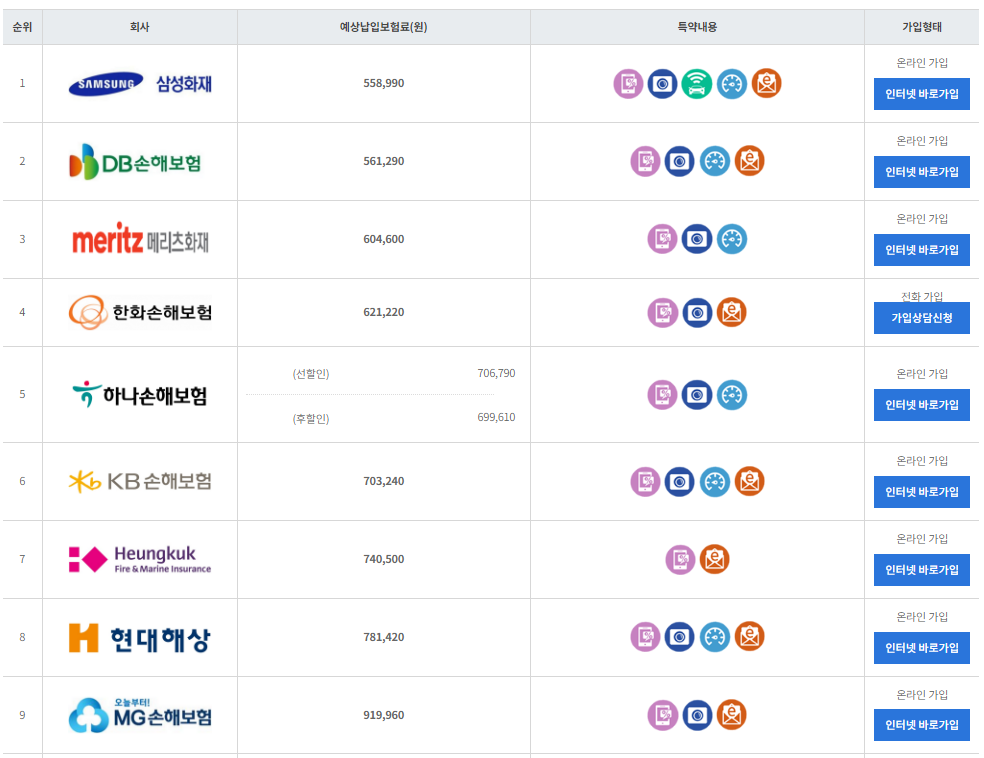Select the navy blackbox camera icon for 하나손해보험
The height and width of the screenshot is (758, 984).
tap(697, 395)
